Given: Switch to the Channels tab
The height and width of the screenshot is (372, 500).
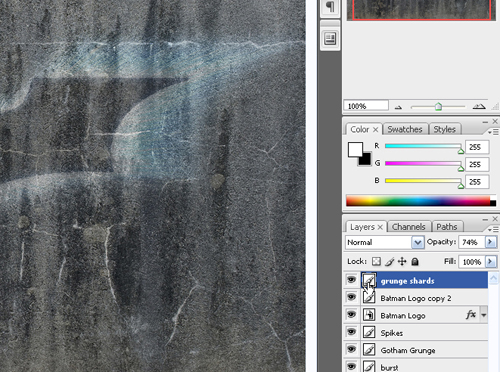Looking at the screenshot, I should pos(409,227).
